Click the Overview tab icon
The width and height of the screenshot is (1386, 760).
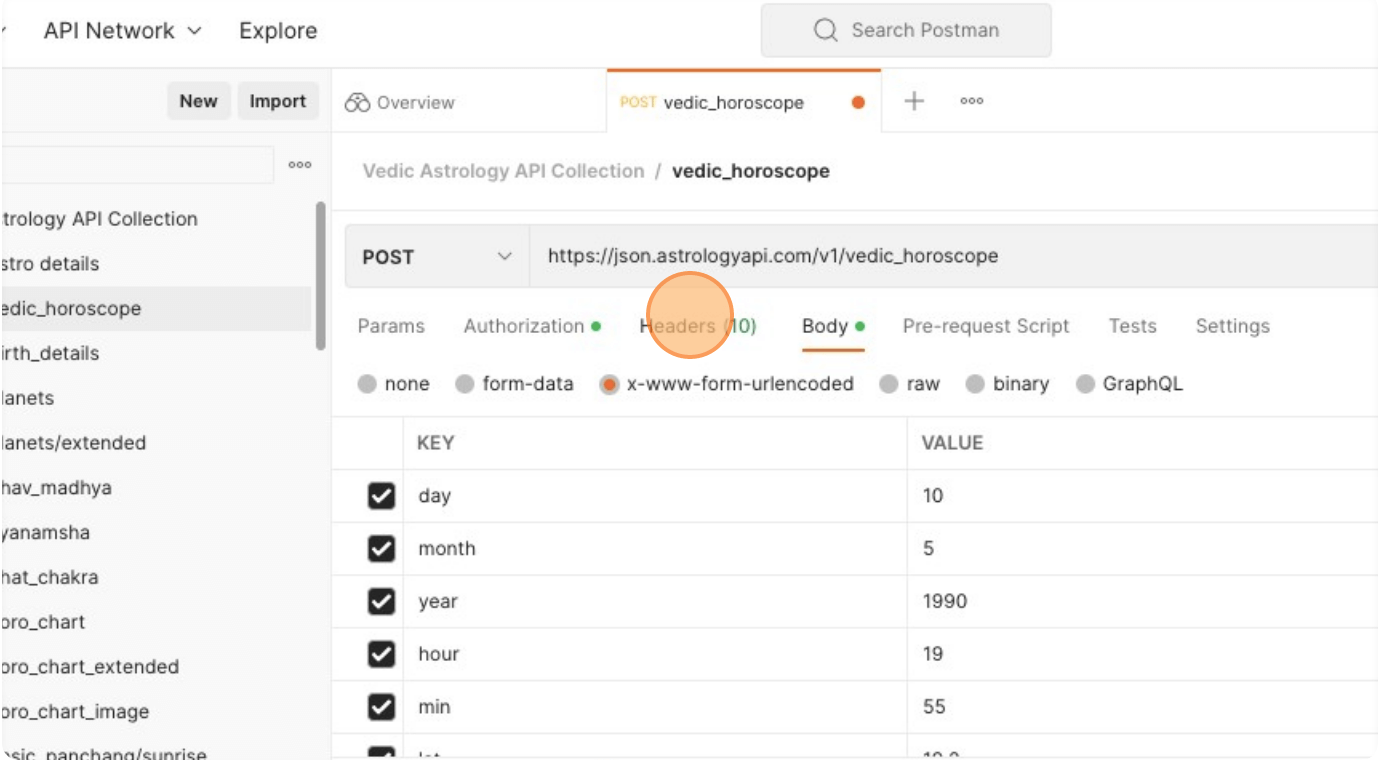[357, 103]
